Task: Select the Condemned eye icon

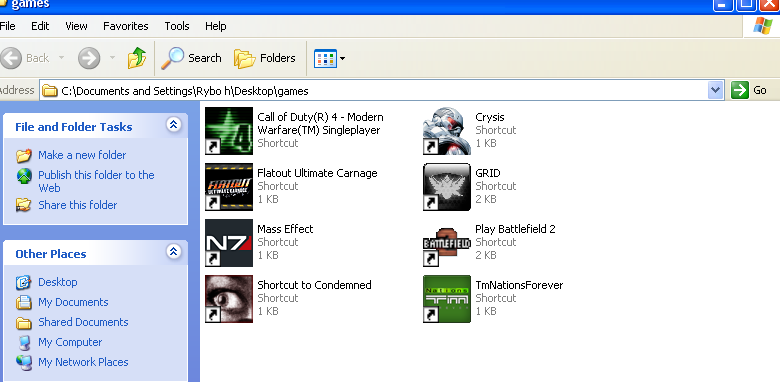Action: click(x=229, y=299)
